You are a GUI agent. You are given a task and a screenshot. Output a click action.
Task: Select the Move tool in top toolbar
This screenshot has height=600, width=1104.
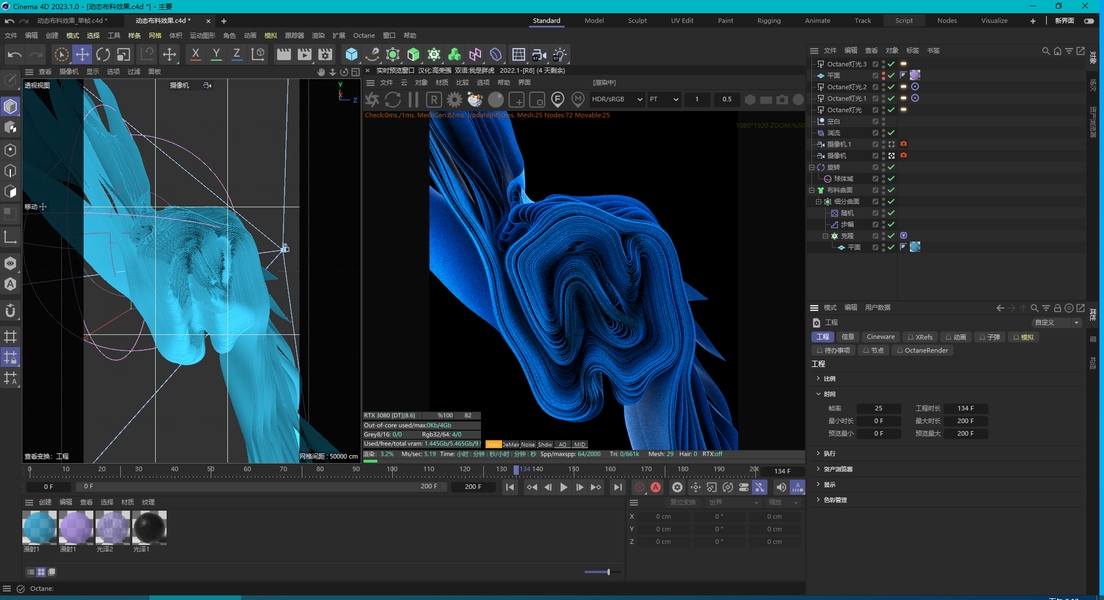coord(82,54)
